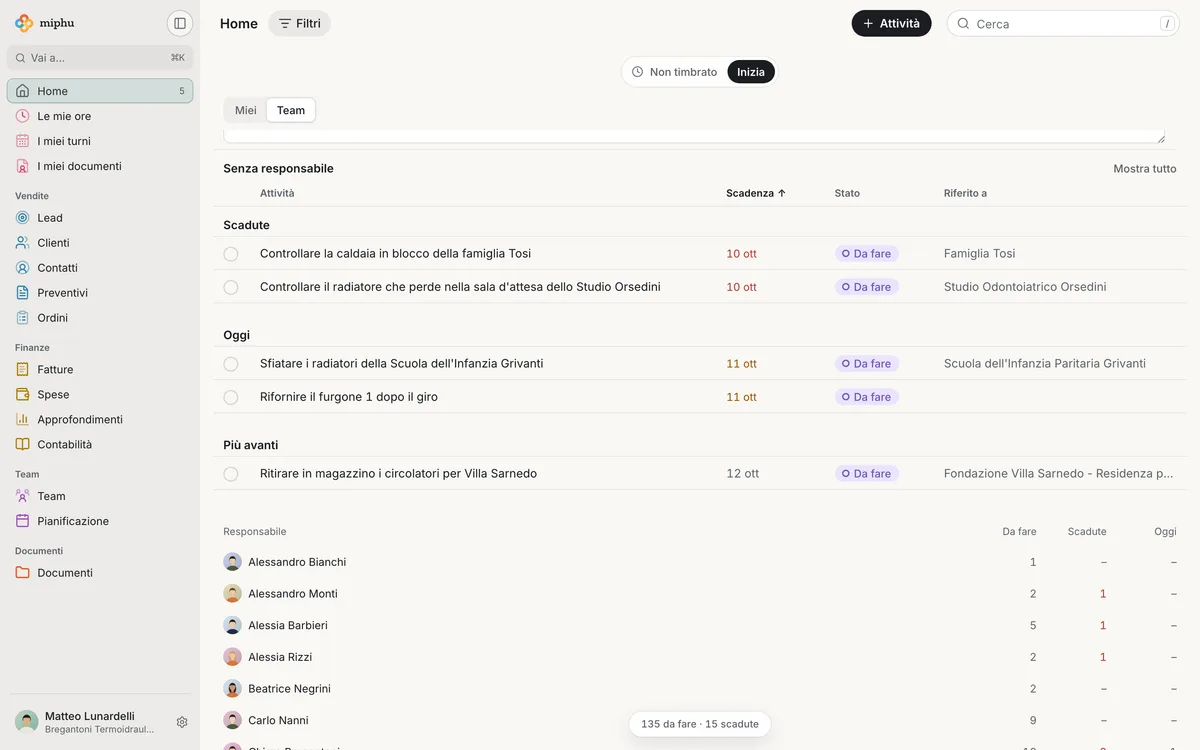1200x750 pixels.
Task: Click the Responsabile column header
Action: click(255, 532)
